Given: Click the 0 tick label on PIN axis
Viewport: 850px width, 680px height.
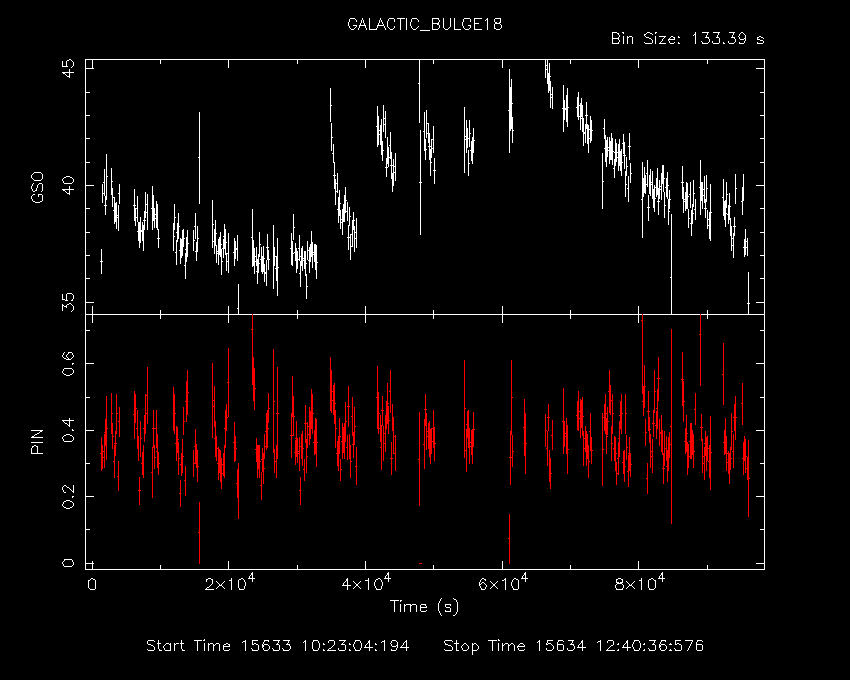Looking at the screenshot, I should click(69, 563).
